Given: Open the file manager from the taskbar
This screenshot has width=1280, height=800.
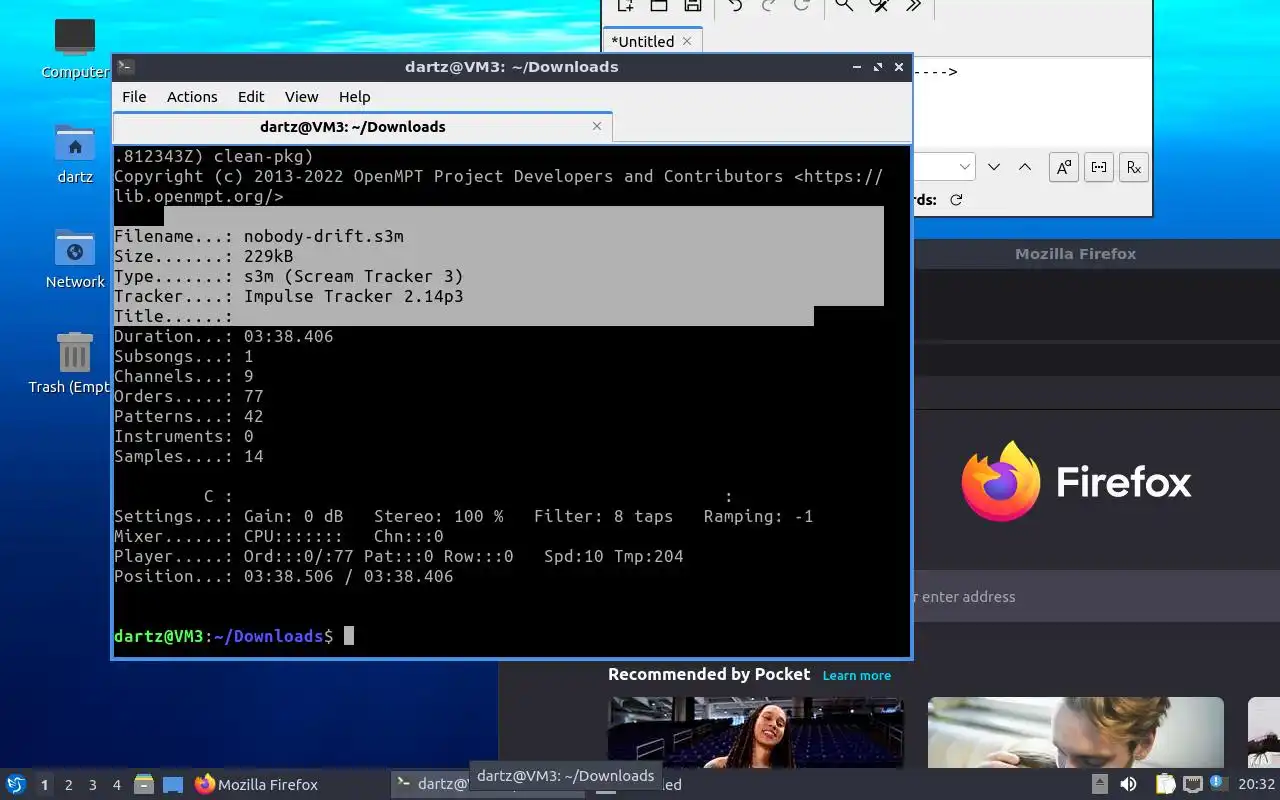Looking at the screenshot, I should click(x=144, y=784).
